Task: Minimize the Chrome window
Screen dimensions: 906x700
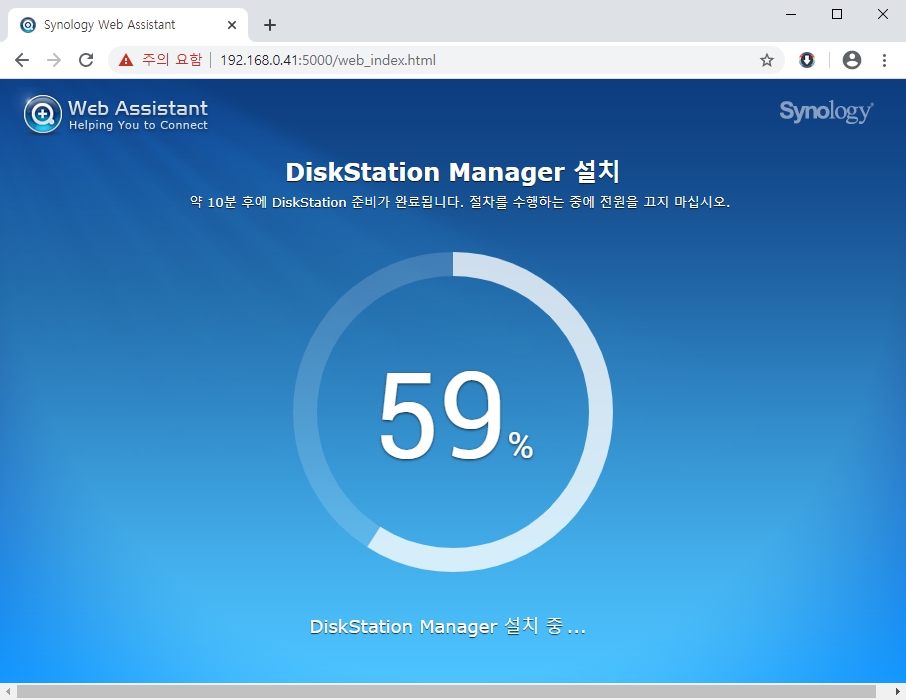Action: [x=791, y=14]
